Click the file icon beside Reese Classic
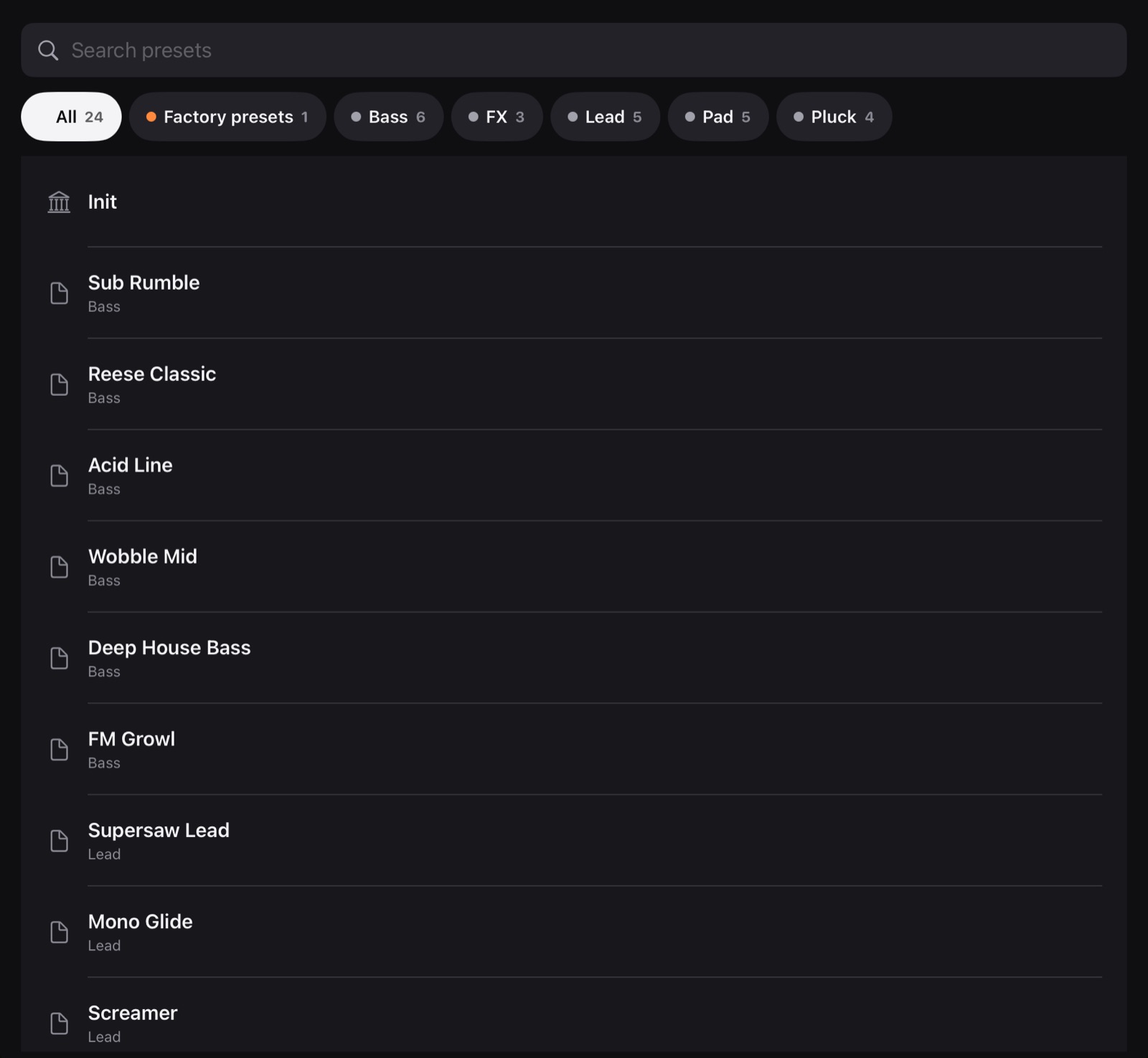The width and height of the screenshot is (1148, 1058). pyautogui.click(x=59, y=384)
